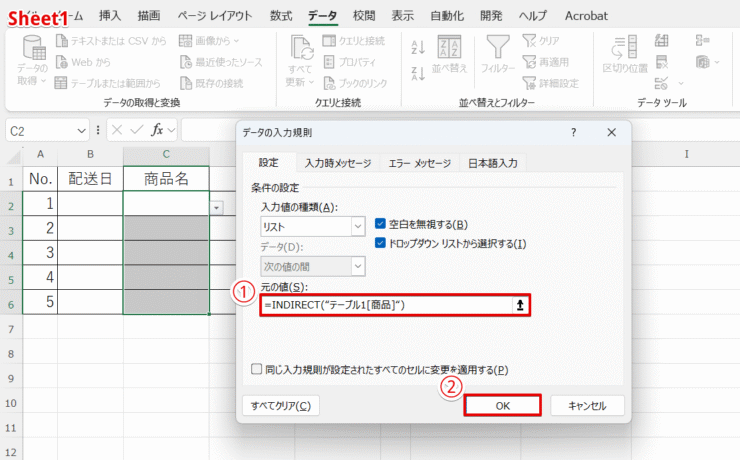Open the Name Box C2 dropdown
The width and height of the screenshot is (740, 460).
(82, 131)
